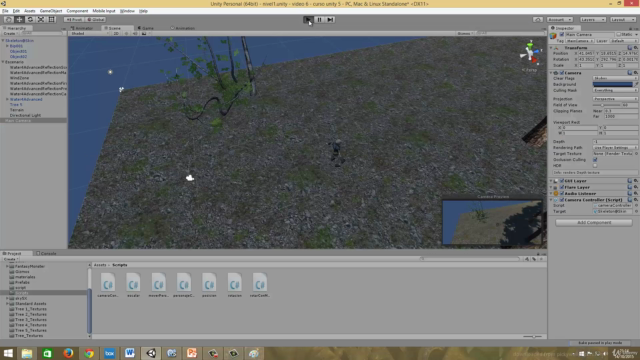The image size is (640, 360).
Task: Click the Add Component button
Action: click(x=594, y=222)
